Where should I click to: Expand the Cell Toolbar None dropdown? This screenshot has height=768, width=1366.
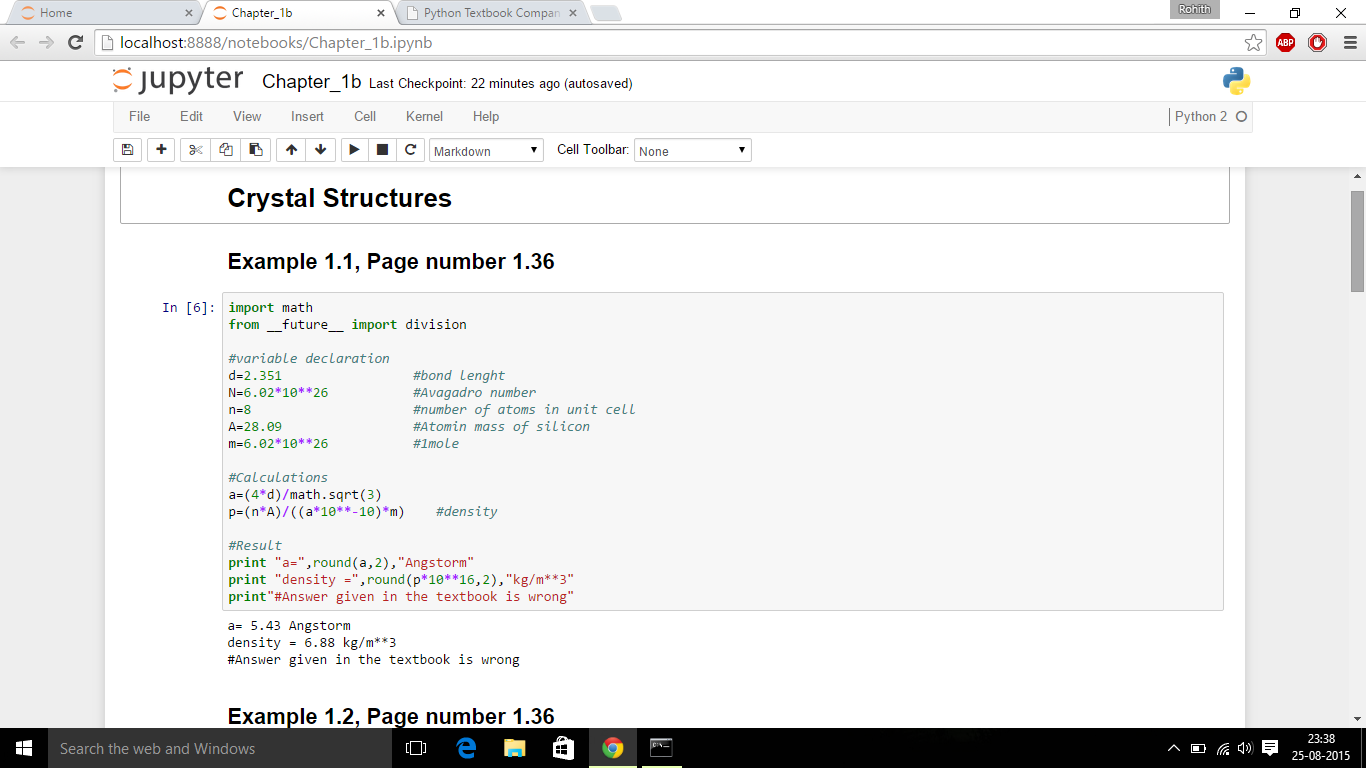pyautogui.click(x=692, y=151)
